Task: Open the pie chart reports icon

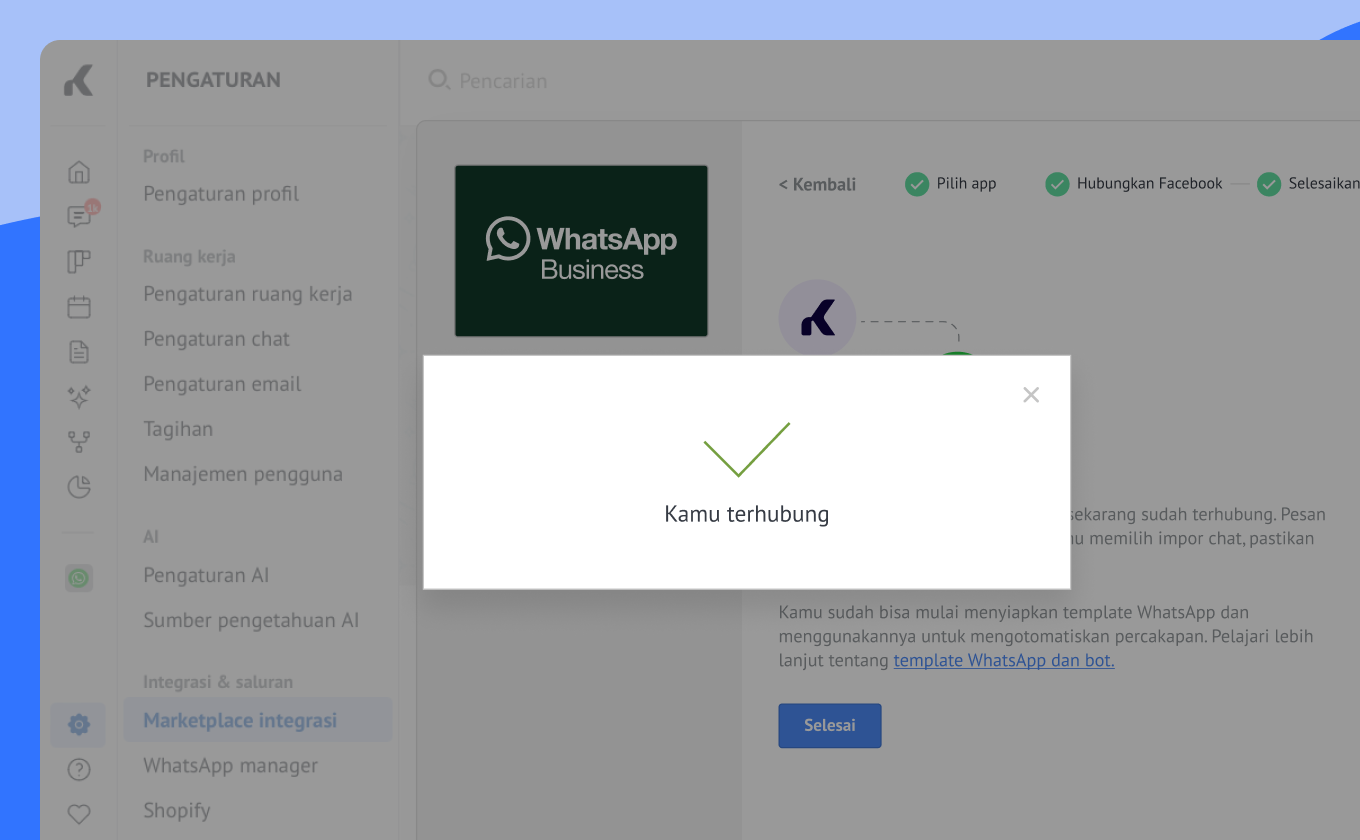Action: coord(79,487)
